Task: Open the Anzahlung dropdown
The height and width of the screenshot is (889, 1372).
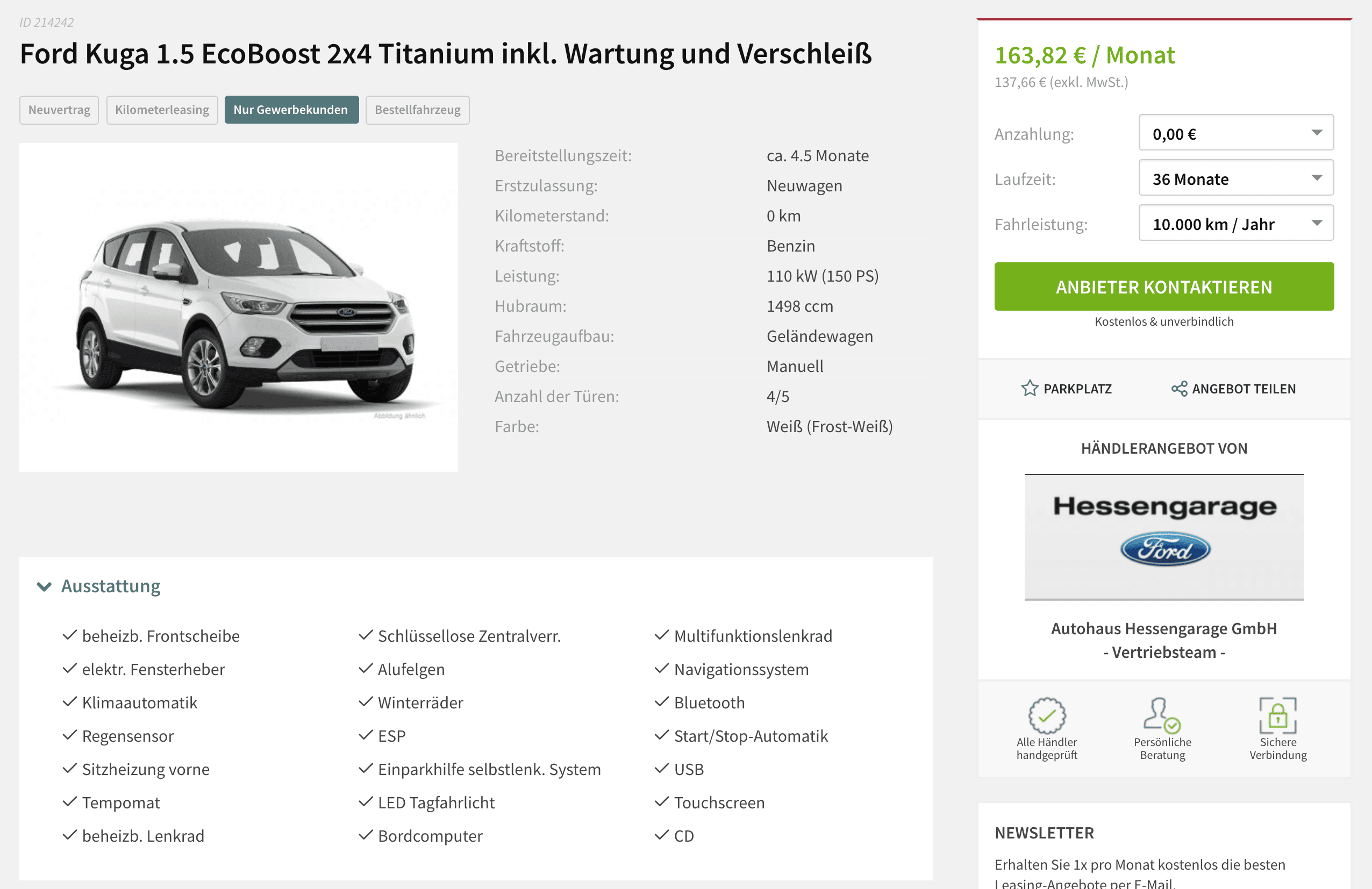Action: (x=1236, y=133)
